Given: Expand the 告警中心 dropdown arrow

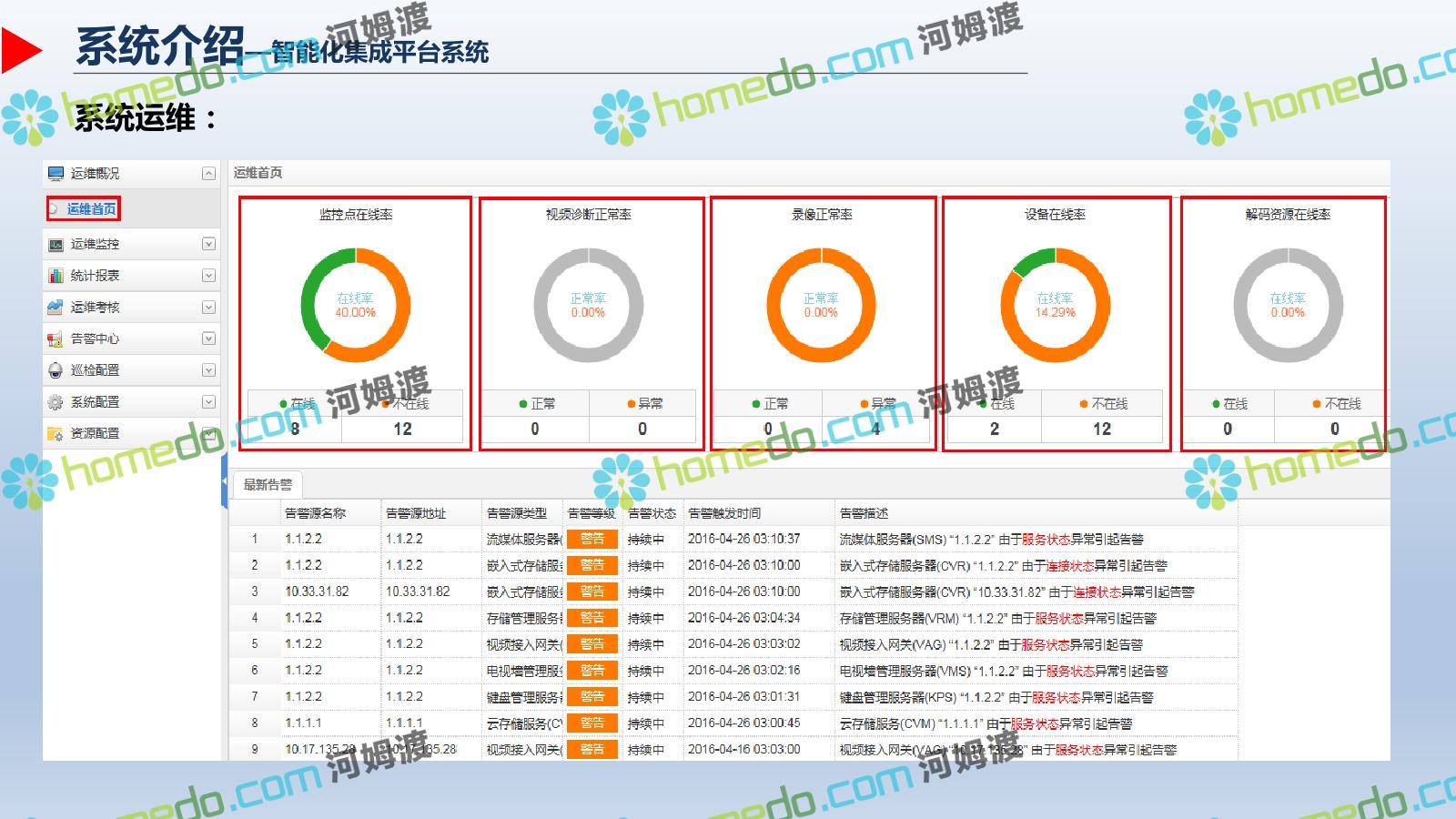Looking at the screenshot, I should [208, 339].
